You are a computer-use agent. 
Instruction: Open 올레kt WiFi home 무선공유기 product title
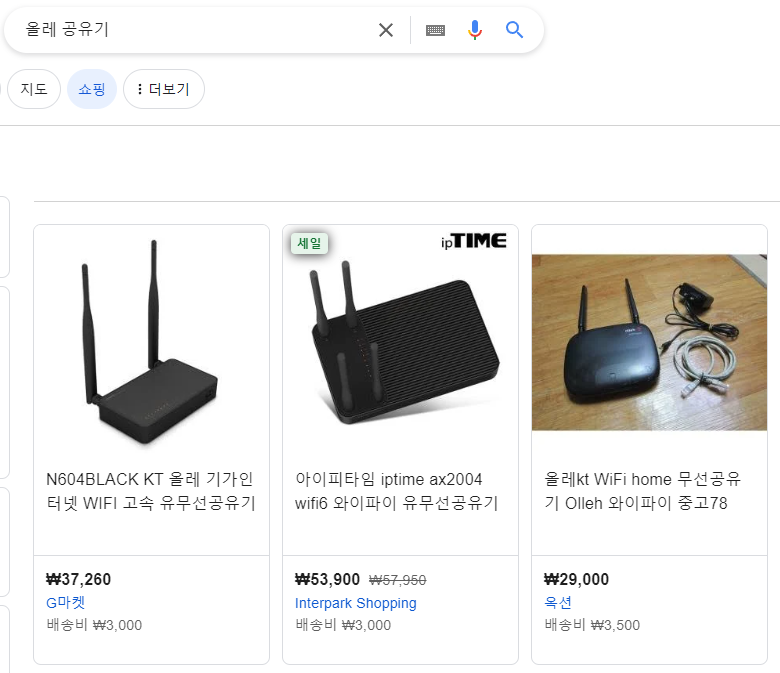pyautogui.click(x=643, y=491)
